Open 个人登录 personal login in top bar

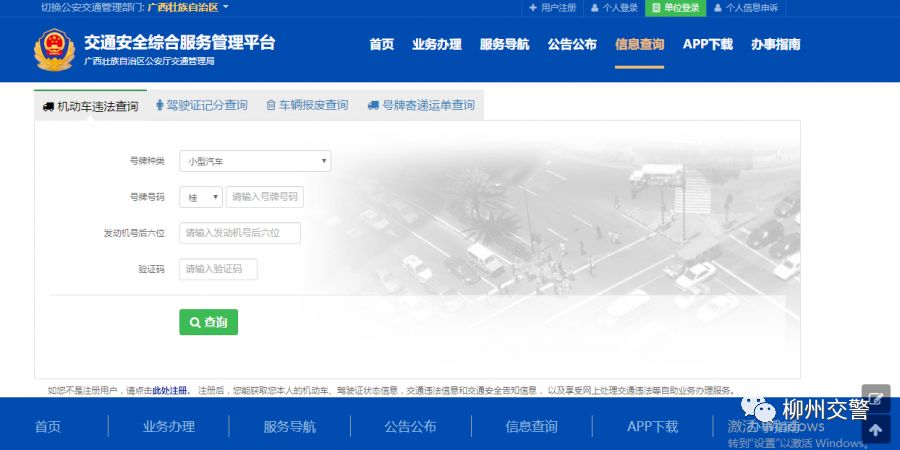(614, 8)
